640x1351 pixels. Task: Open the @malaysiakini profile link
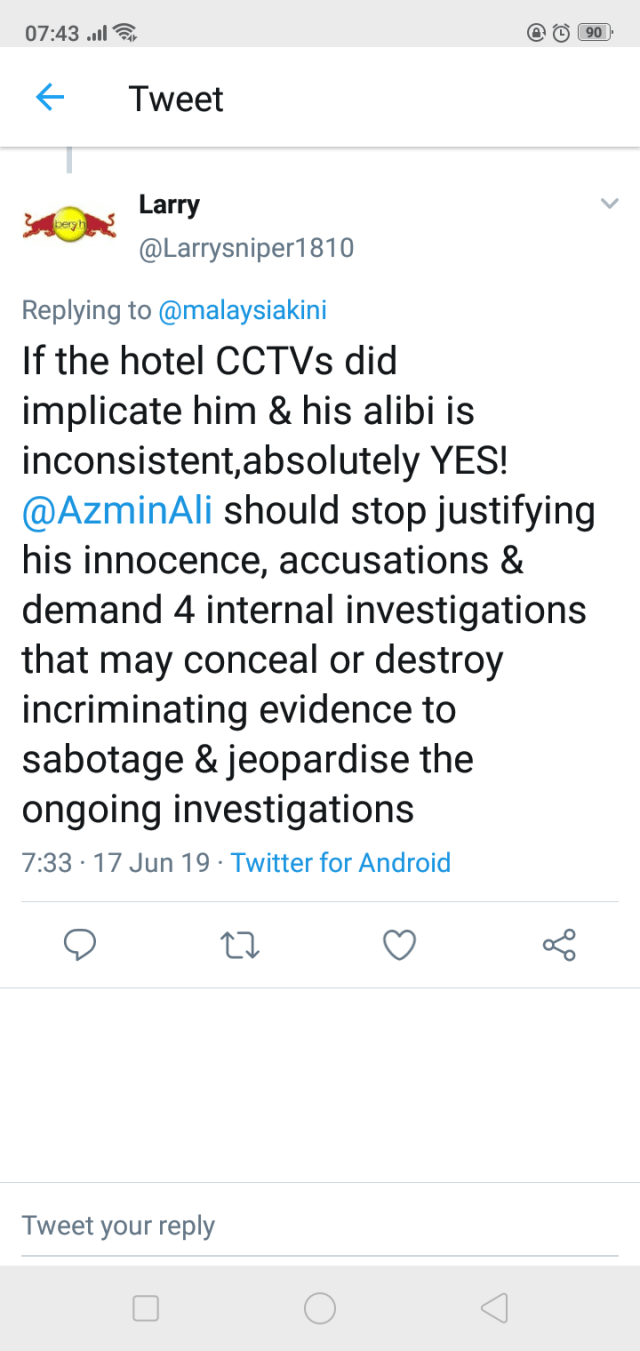[242, 310]
